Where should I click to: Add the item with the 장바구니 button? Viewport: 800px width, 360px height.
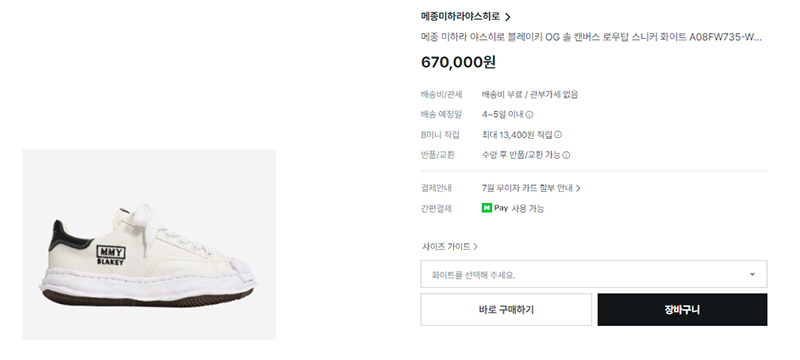(682, 310)
